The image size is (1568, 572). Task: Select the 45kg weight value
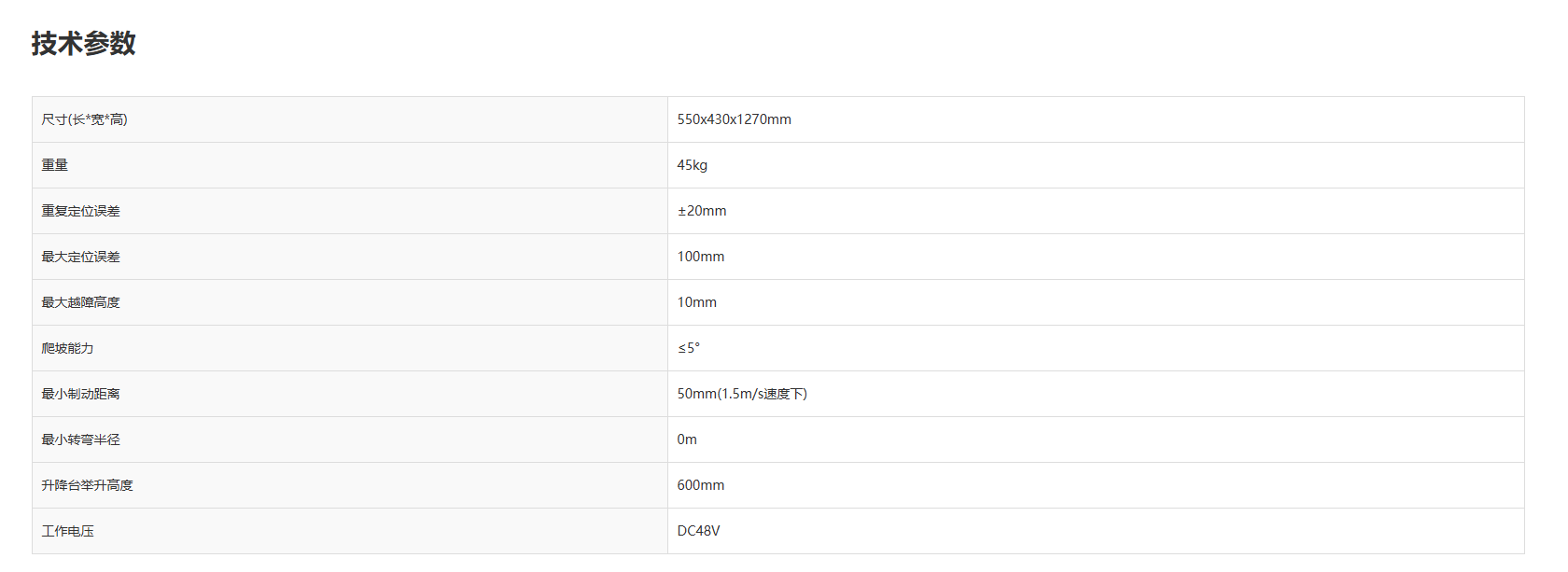tap(692, 165)
